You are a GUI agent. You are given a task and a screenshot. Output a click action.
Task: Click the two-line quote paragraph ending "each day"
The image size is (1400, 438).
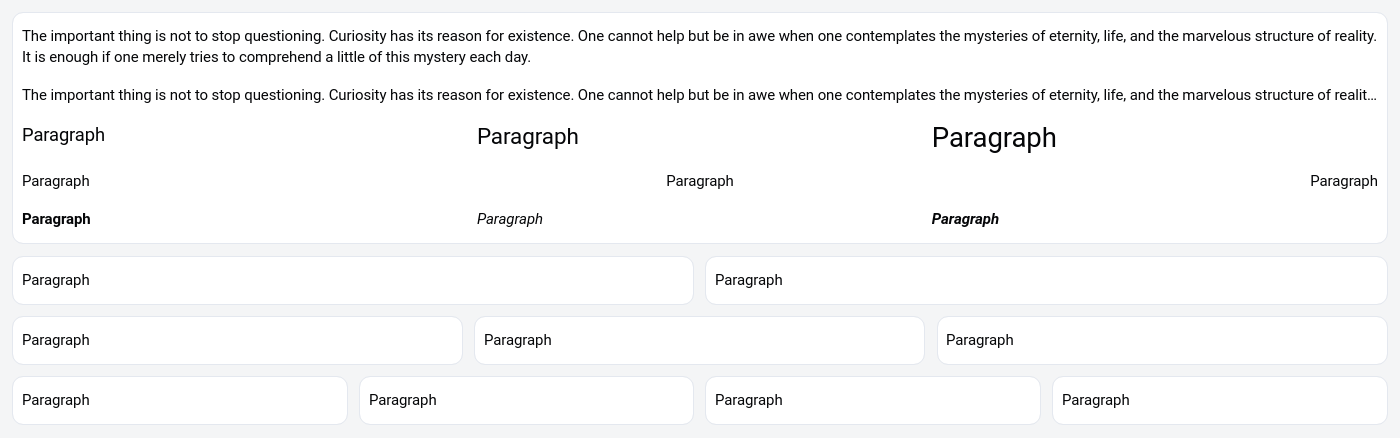coord(699,46)
